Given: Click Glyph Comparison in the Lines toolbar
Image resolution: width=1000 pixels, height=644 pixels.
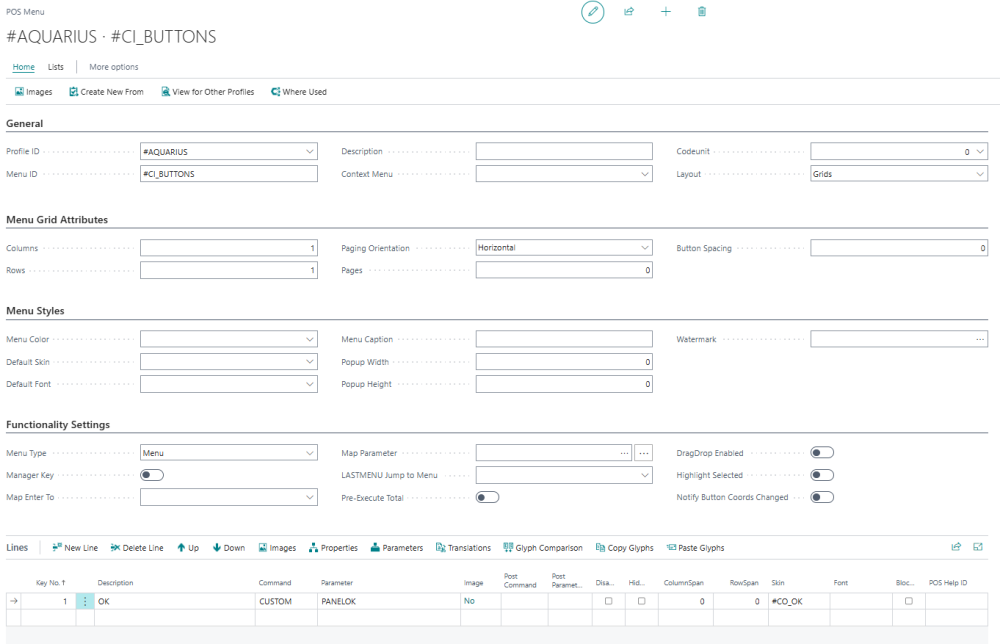Looking at the screenshot, I should point(543,547).
